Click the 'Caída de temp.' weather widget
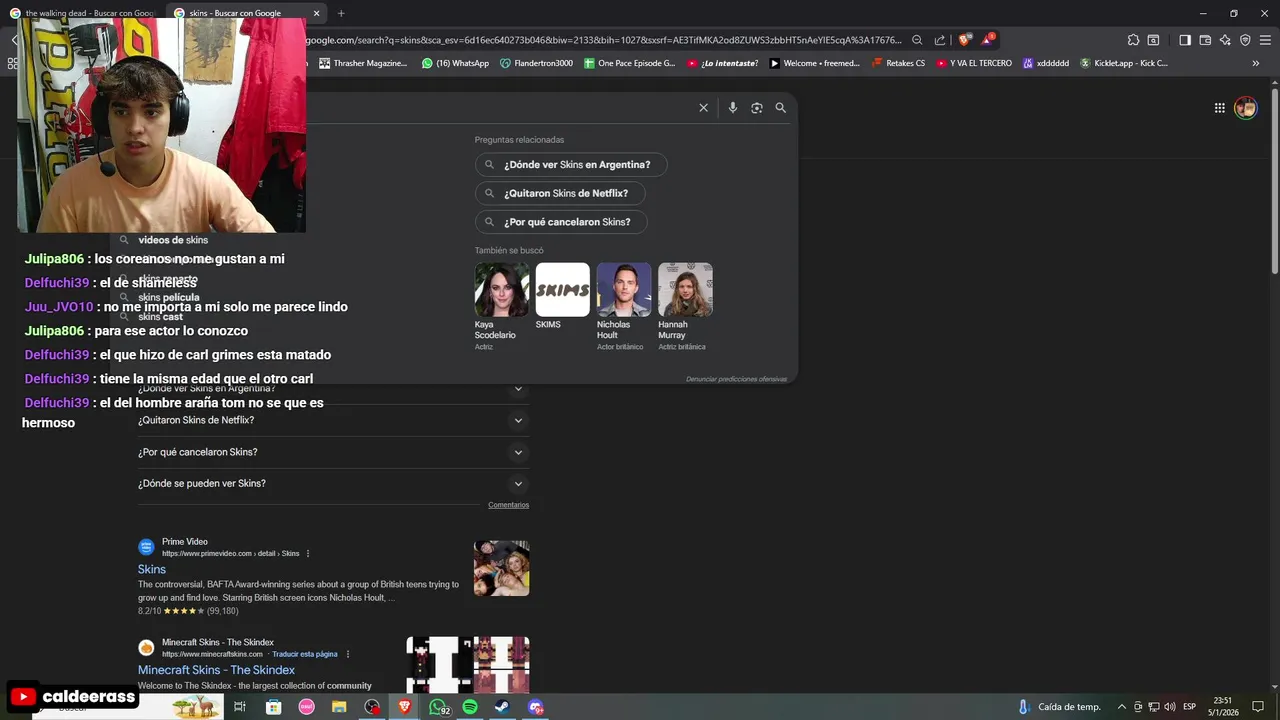 pos(1059,707)
